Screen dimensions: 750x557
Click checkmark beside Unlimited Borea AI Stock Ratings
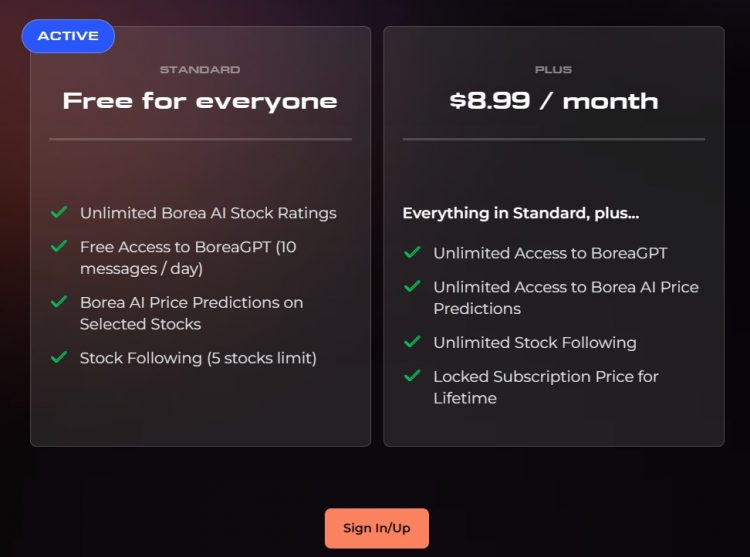(59, 212)
